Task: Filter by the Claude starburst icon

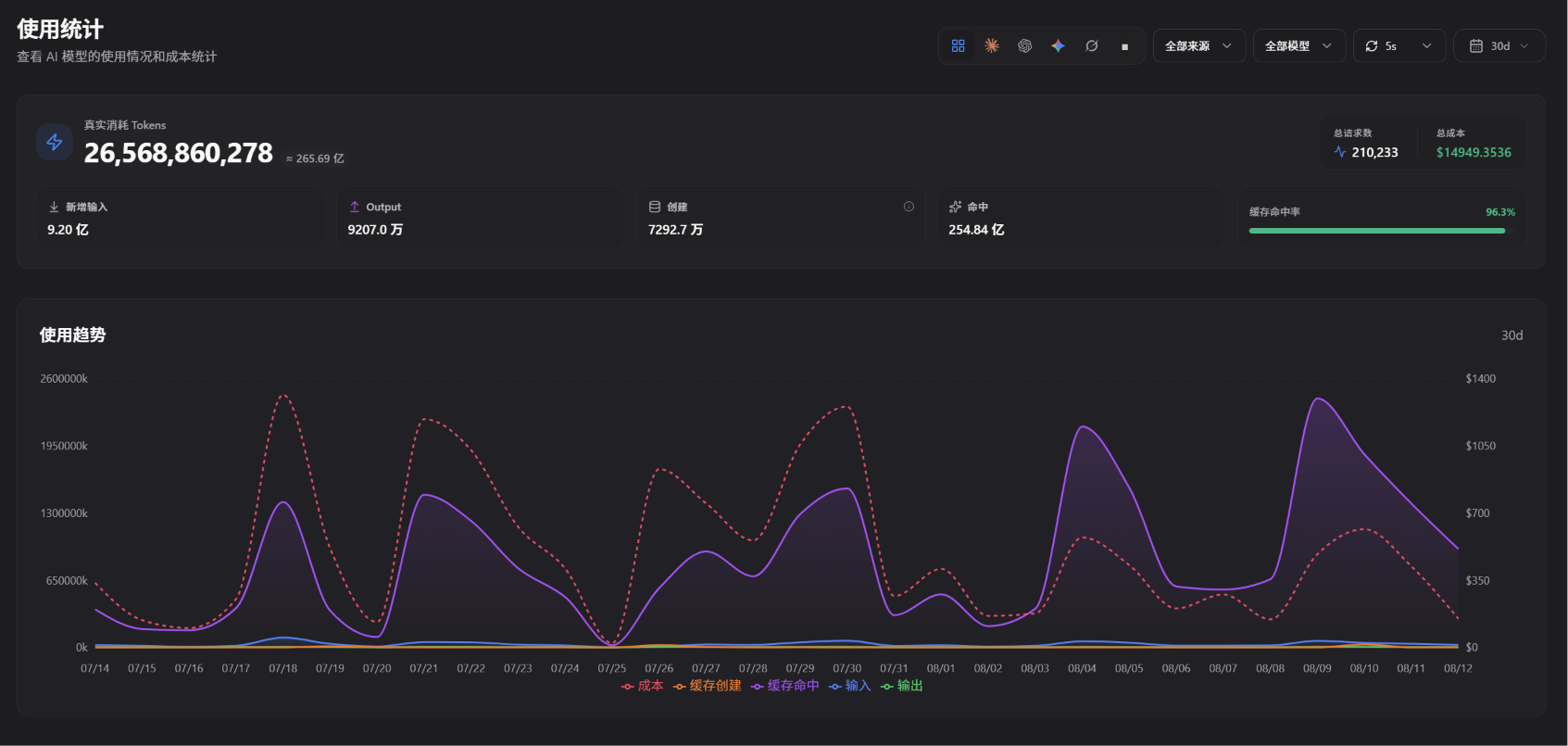Action: point(991,45)
